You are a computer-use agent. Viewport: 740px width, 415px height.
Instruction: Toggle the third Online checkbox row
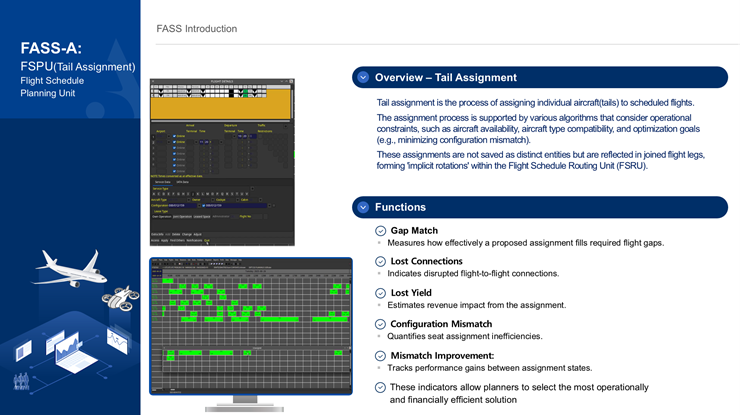coord(175,150)
